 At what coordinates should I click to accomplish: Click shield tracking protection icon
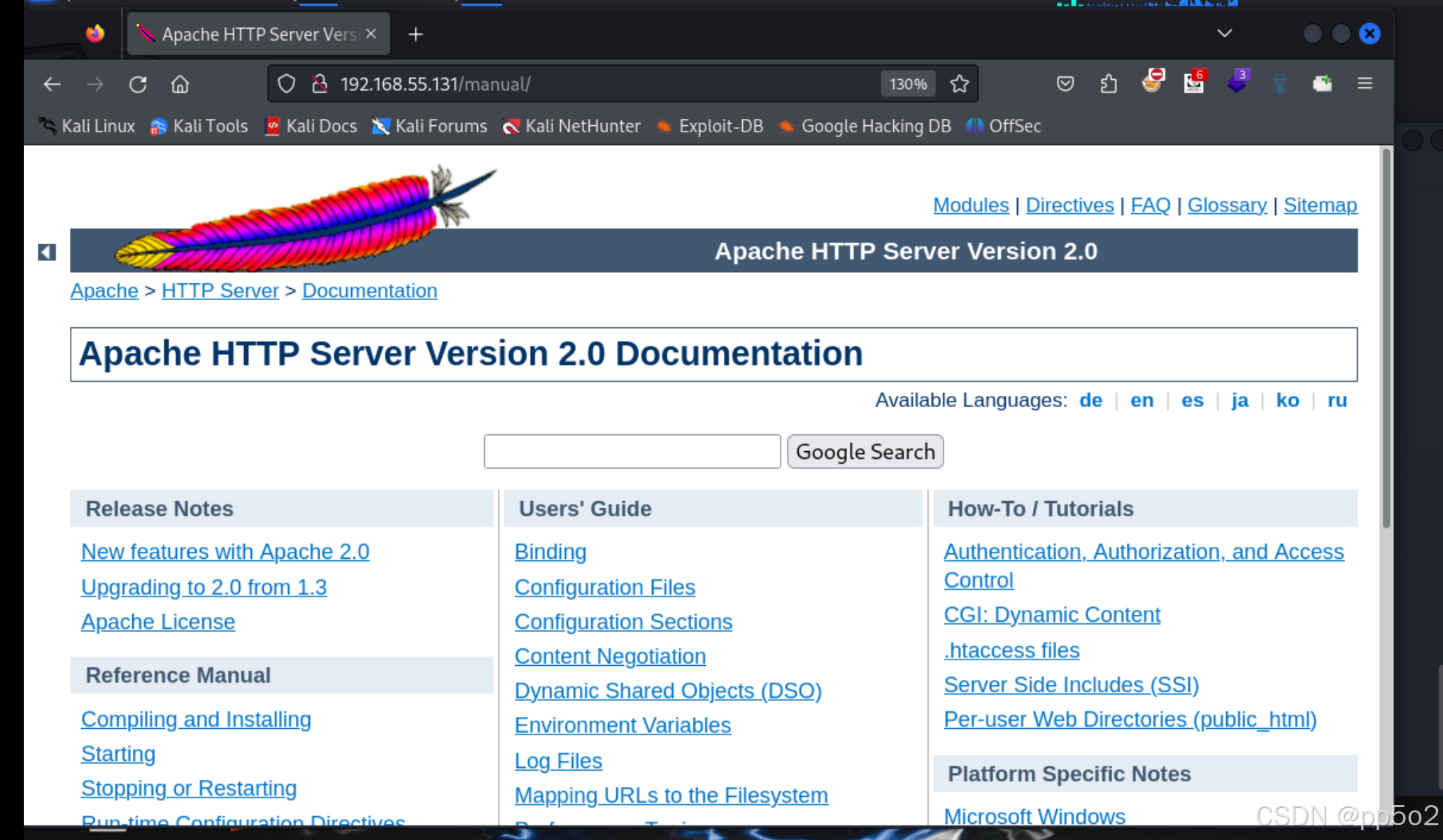click(286, 85)
